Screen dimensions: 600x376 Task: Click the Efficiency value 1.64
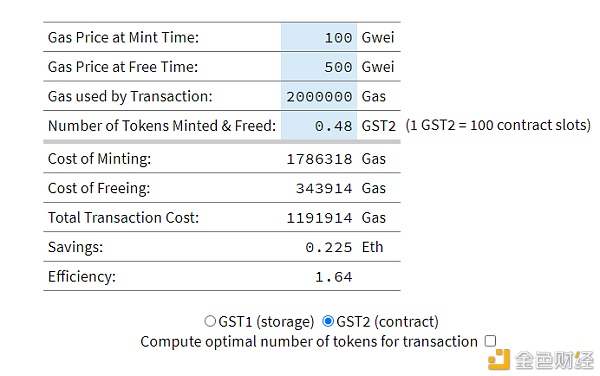point(333,277)
